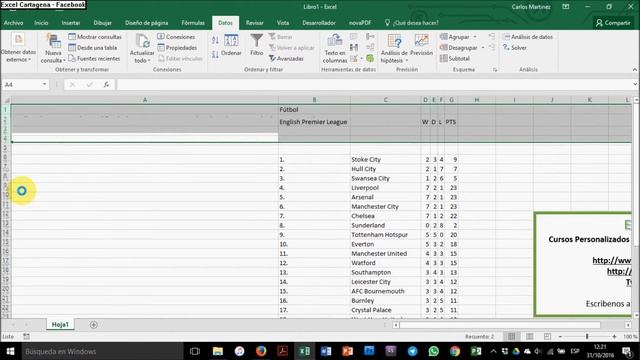Switch to Page Break Preview
The height and width of the screenshot is (360, 640).
tap(547, 336)
